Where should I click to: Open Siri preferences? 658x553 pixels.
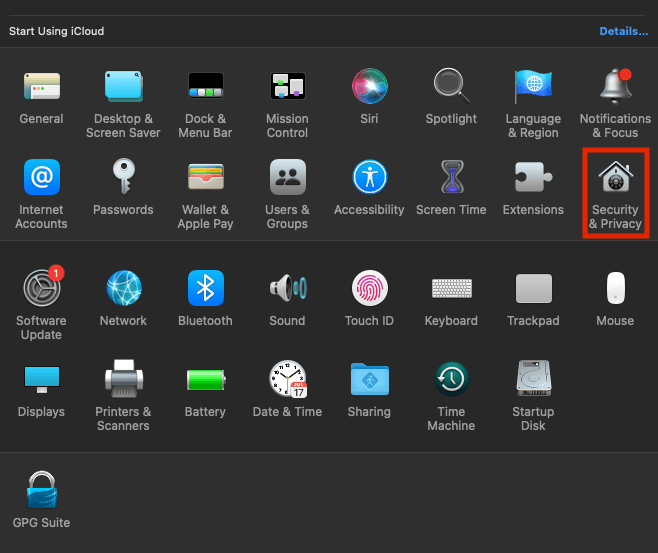pos(369,86)
